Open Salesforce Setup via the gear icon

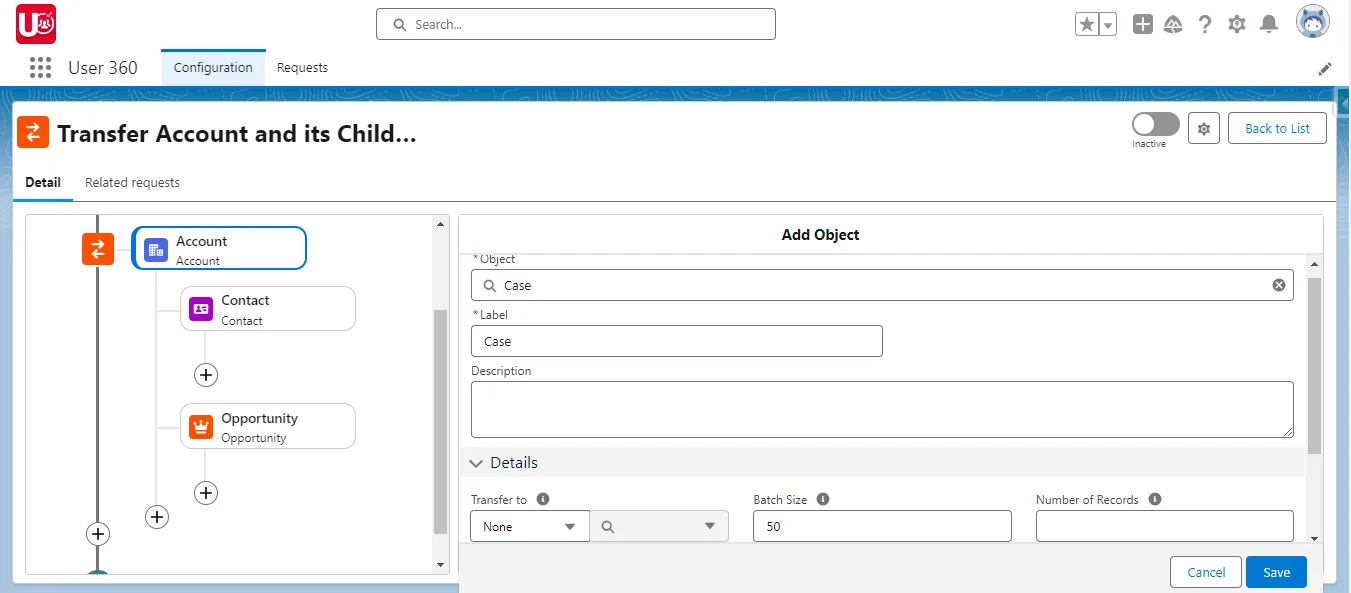[1237, 23]
